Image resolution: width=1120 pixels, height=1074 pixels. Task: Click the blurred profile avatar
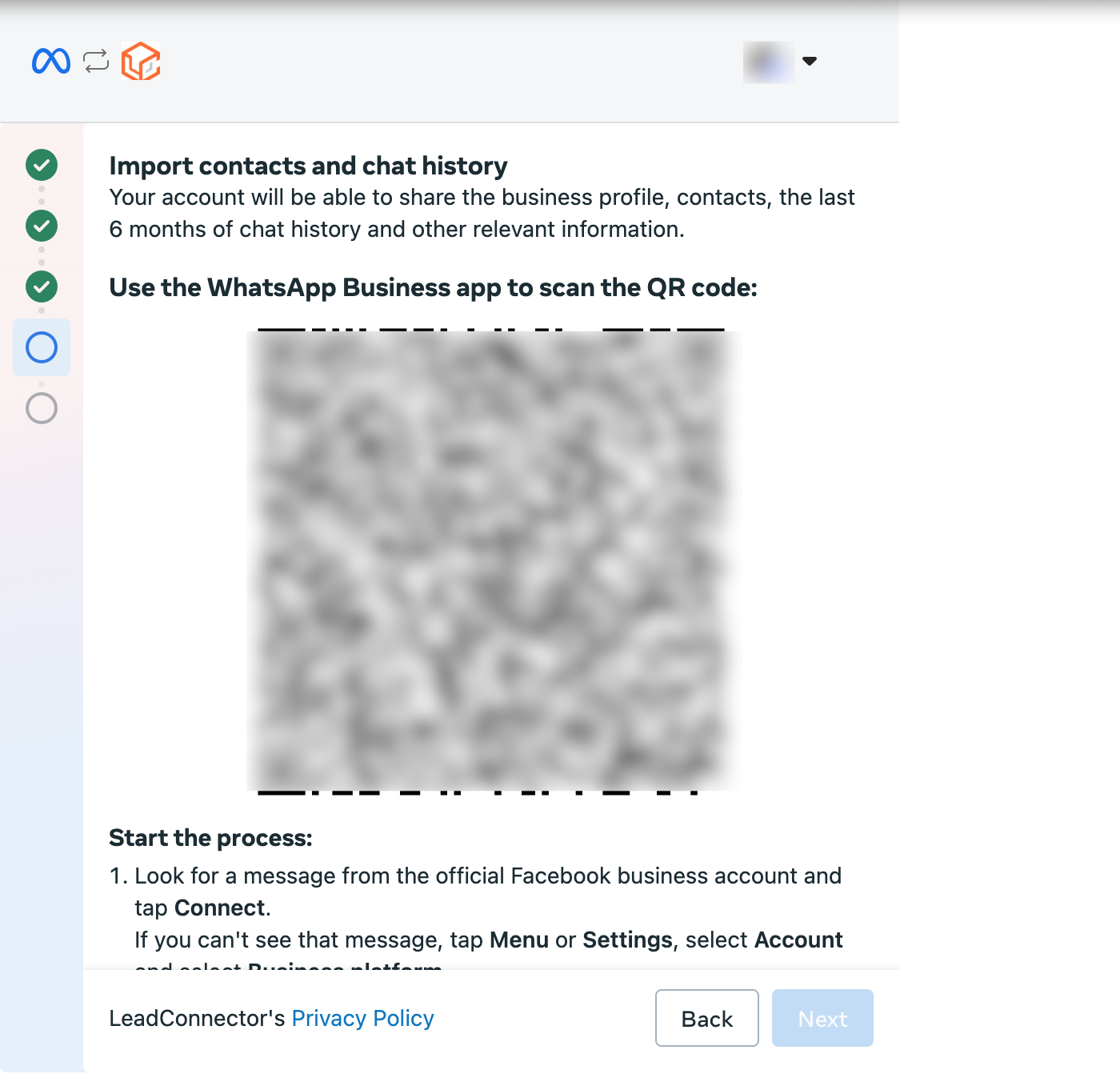769,62
